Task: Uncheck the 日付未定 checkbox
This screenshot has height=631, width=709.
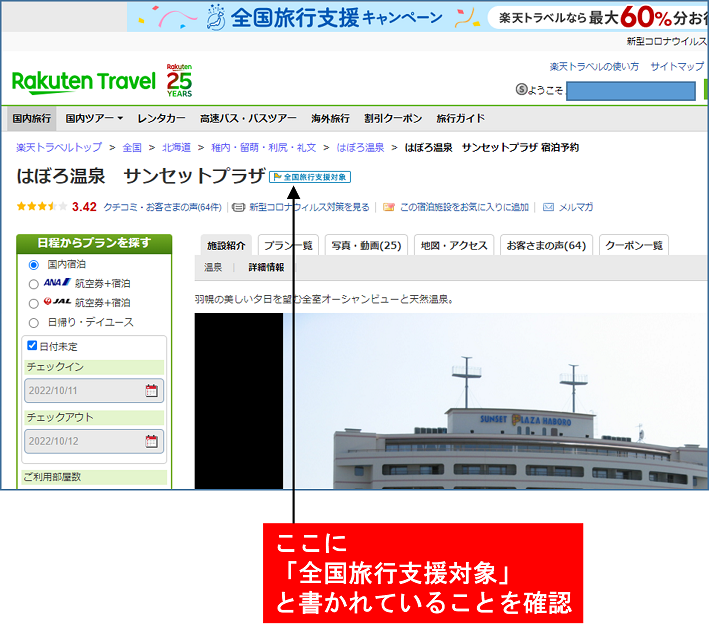Action: coord(32,346)
